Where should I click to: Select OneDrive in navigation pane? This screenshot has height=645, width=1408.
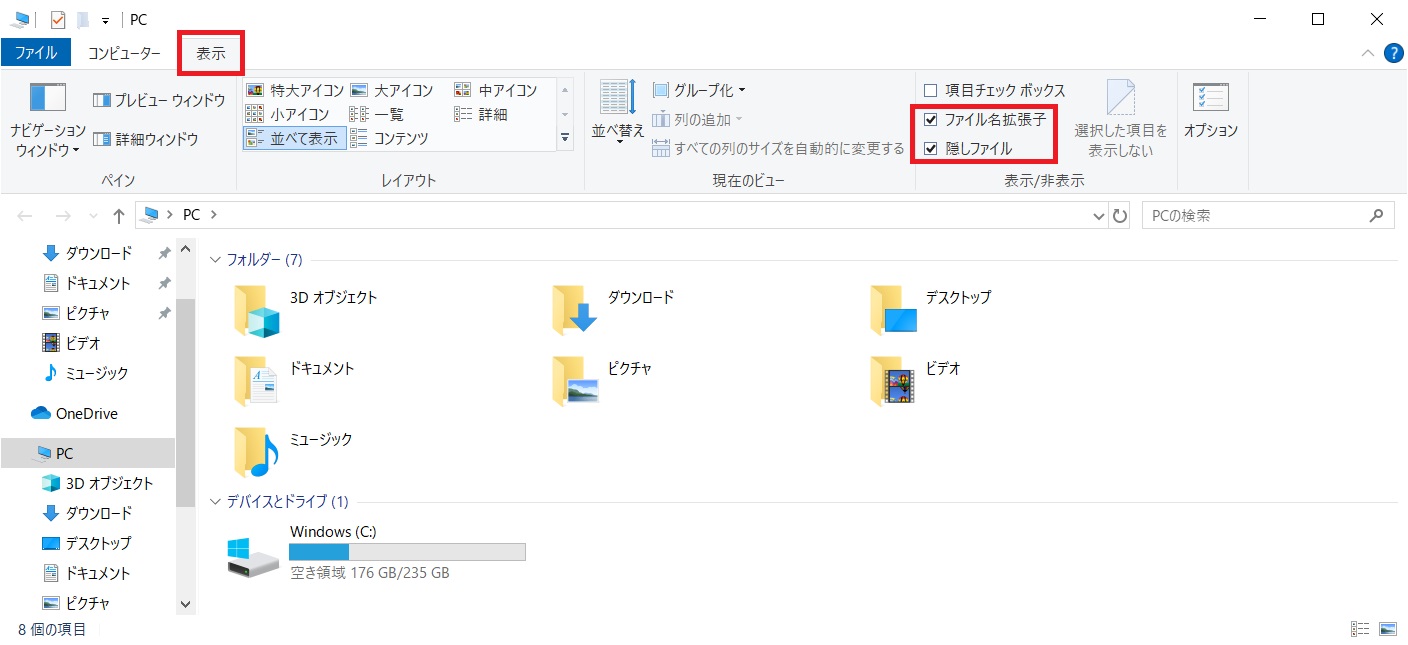click(86, 413)
